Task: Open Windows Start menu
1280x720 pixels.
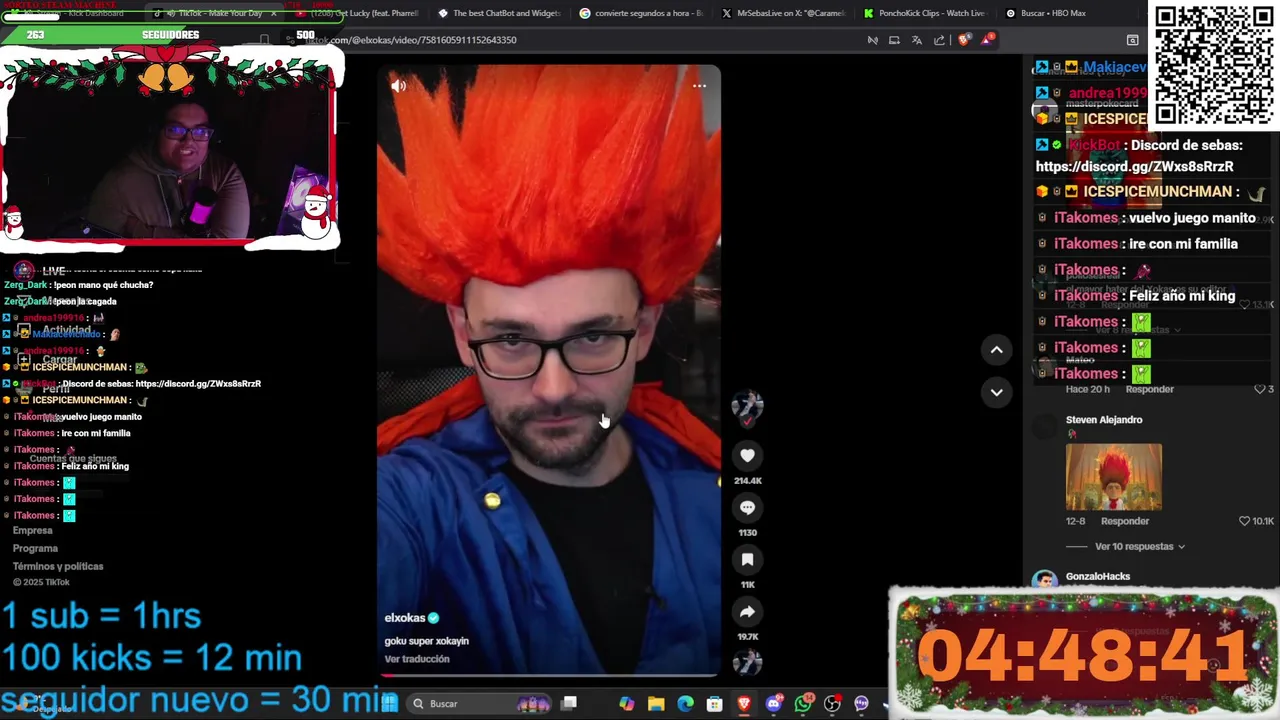Action: point(390,704)
